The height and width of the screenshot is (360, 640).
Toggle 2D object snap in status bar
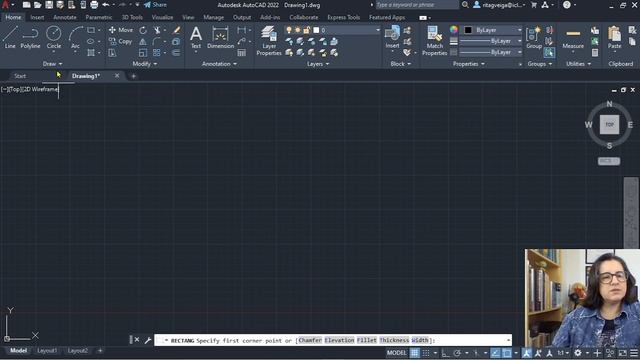tap(507, 353)
